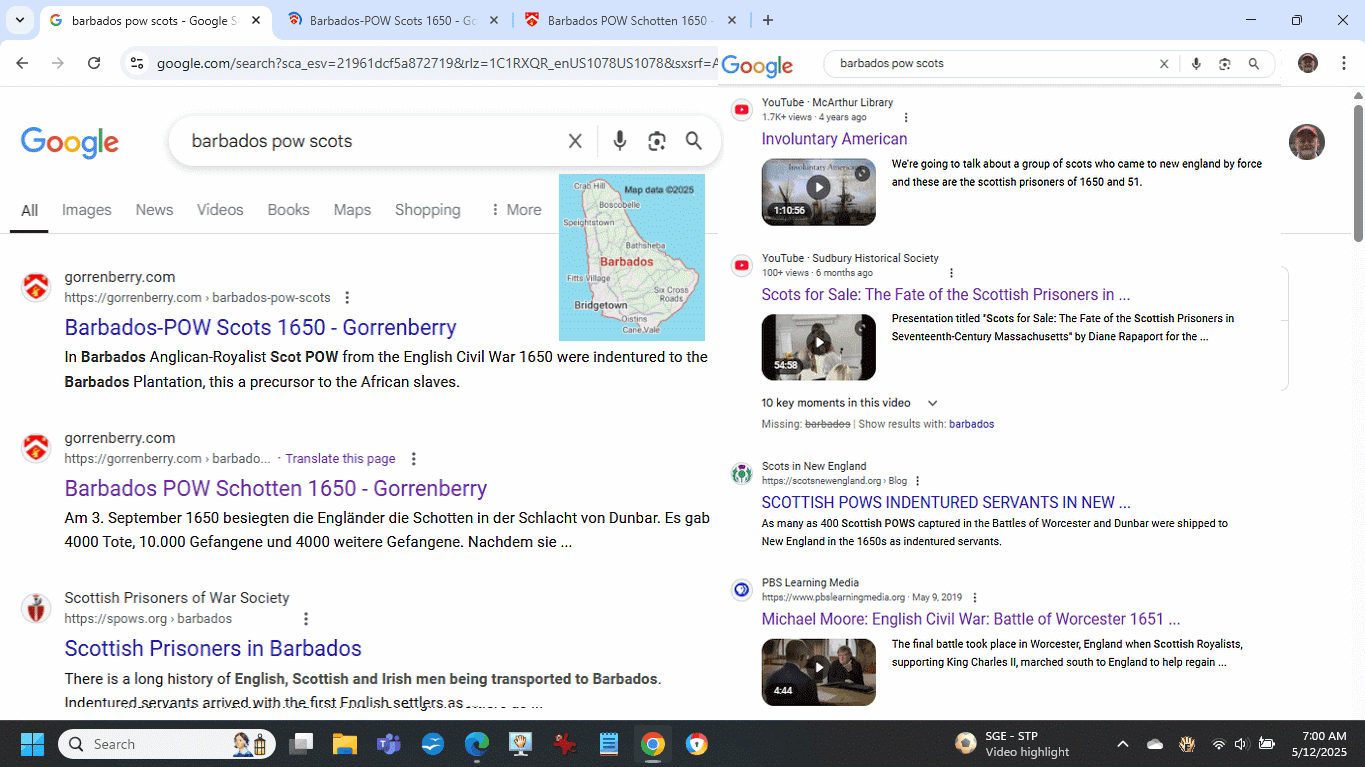Open the Scottish Prisoners in Barbados result

pyautogui.click(x=213, y=648)
